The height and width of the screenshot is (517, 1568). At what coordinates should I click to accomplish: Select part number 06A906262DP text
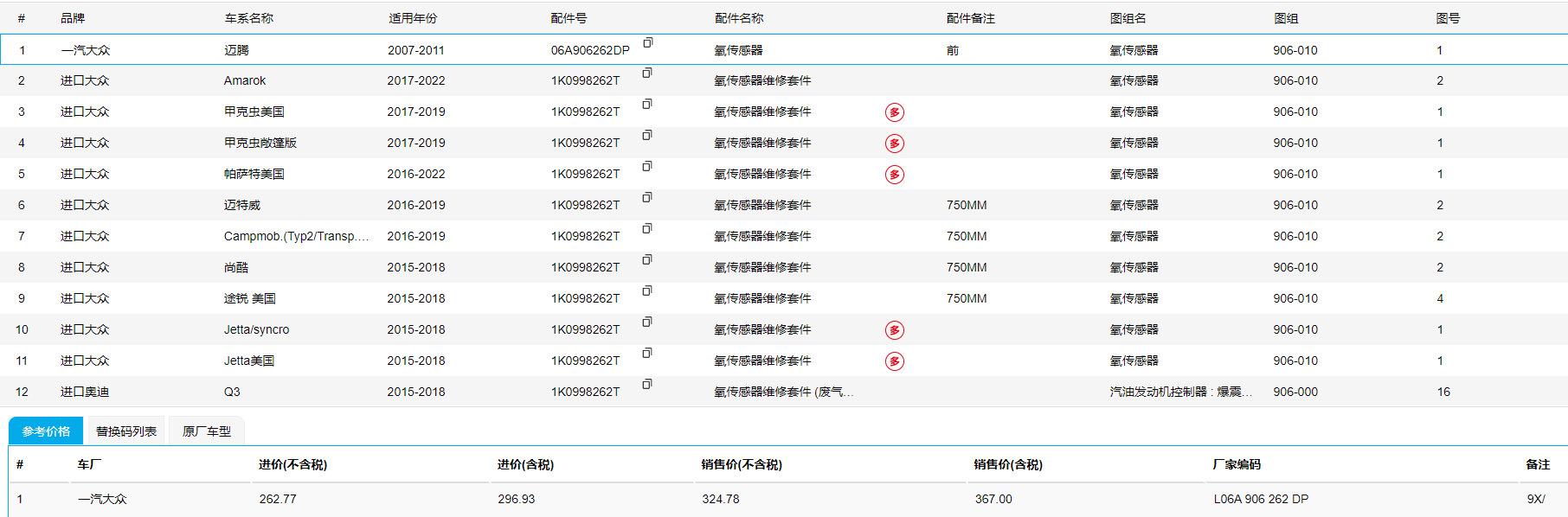(x=590, y=50)
